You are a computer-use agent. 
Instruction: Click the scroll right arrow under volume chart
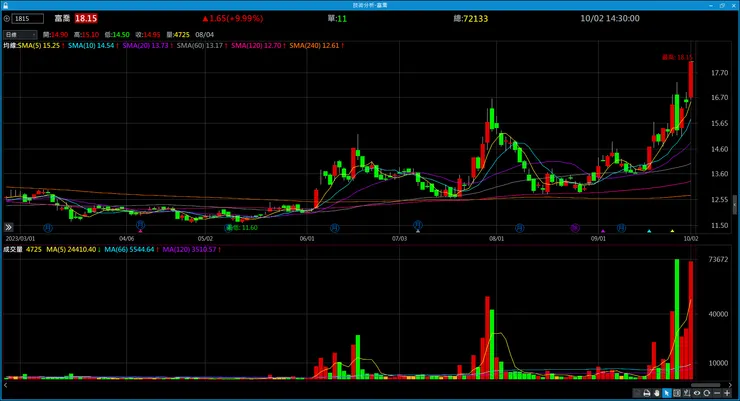coord(730,385)
